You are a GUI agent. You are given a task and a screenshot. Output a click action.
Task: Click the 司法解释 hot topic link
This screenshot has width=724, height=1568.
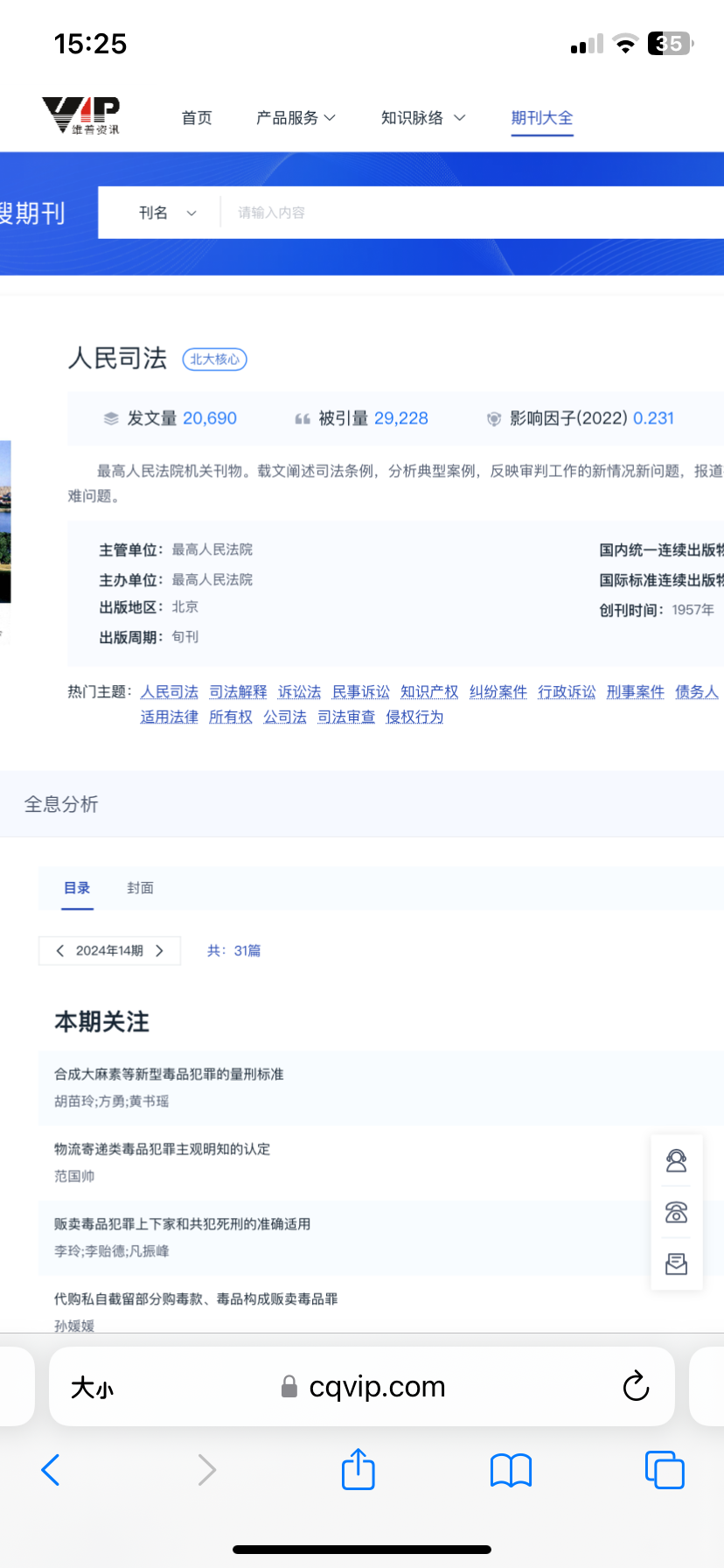(238, 692)
